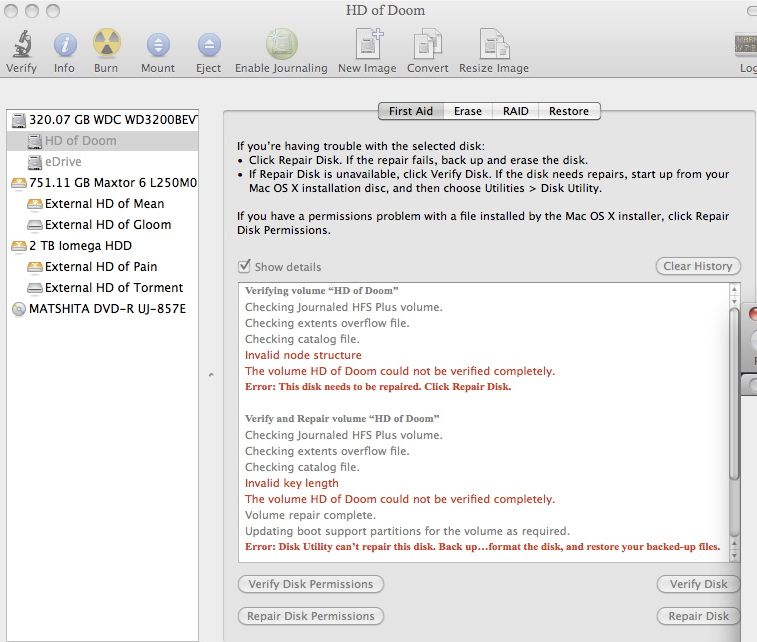This screenshot has height=642, width=757.
Task: Click the log scroll up arrow at top
Action: tap(734, 289)
